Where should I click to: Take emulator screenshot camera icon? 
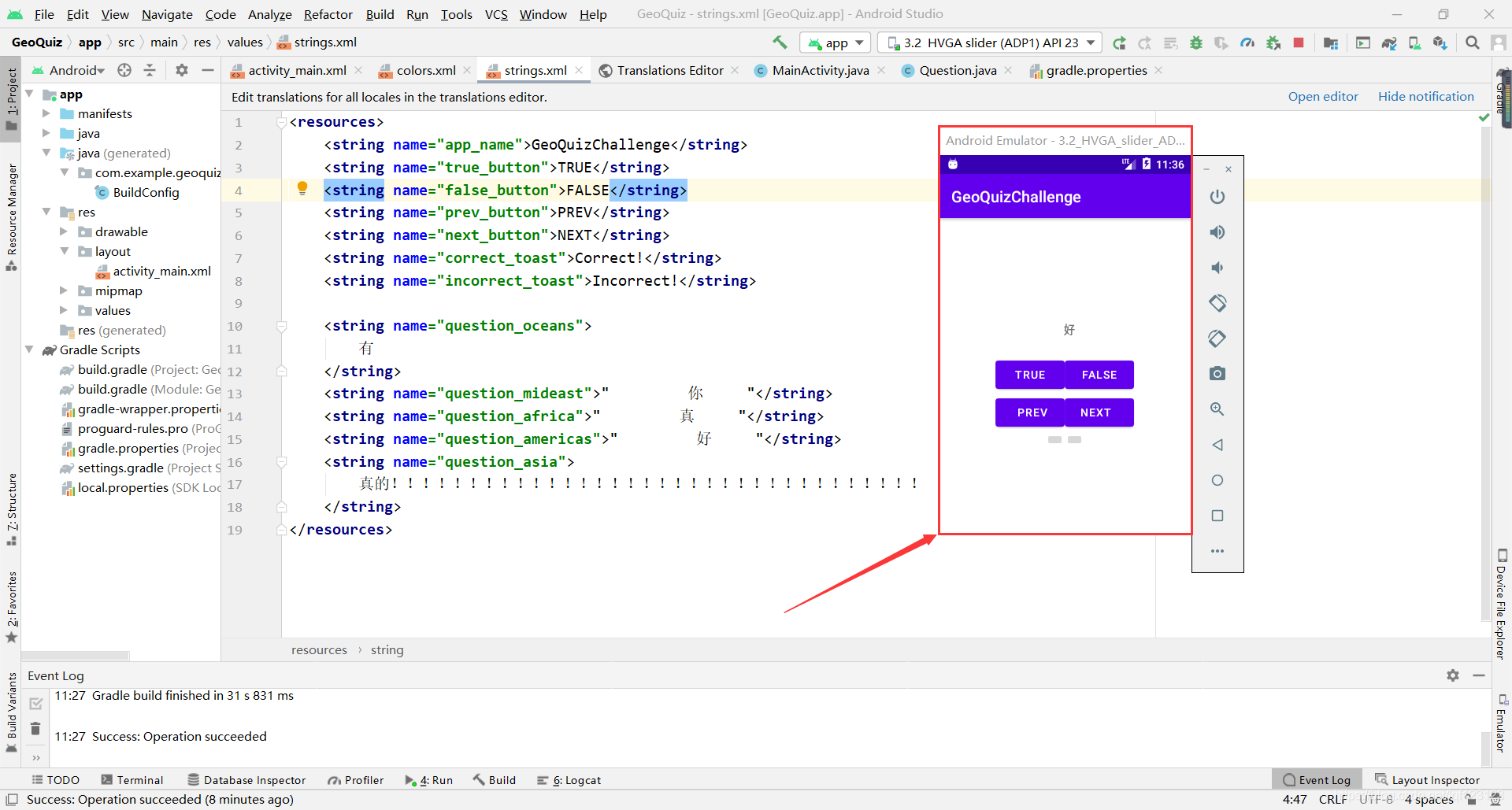1217,374
